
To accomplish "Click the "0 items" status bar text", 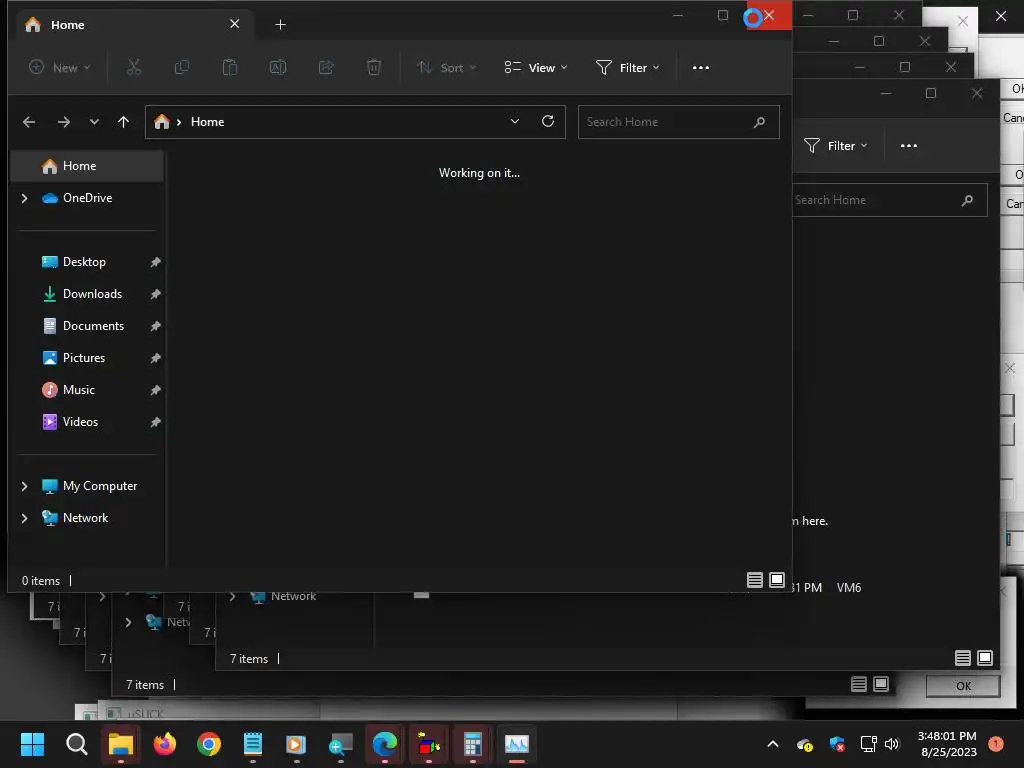I will pos(40,581).
